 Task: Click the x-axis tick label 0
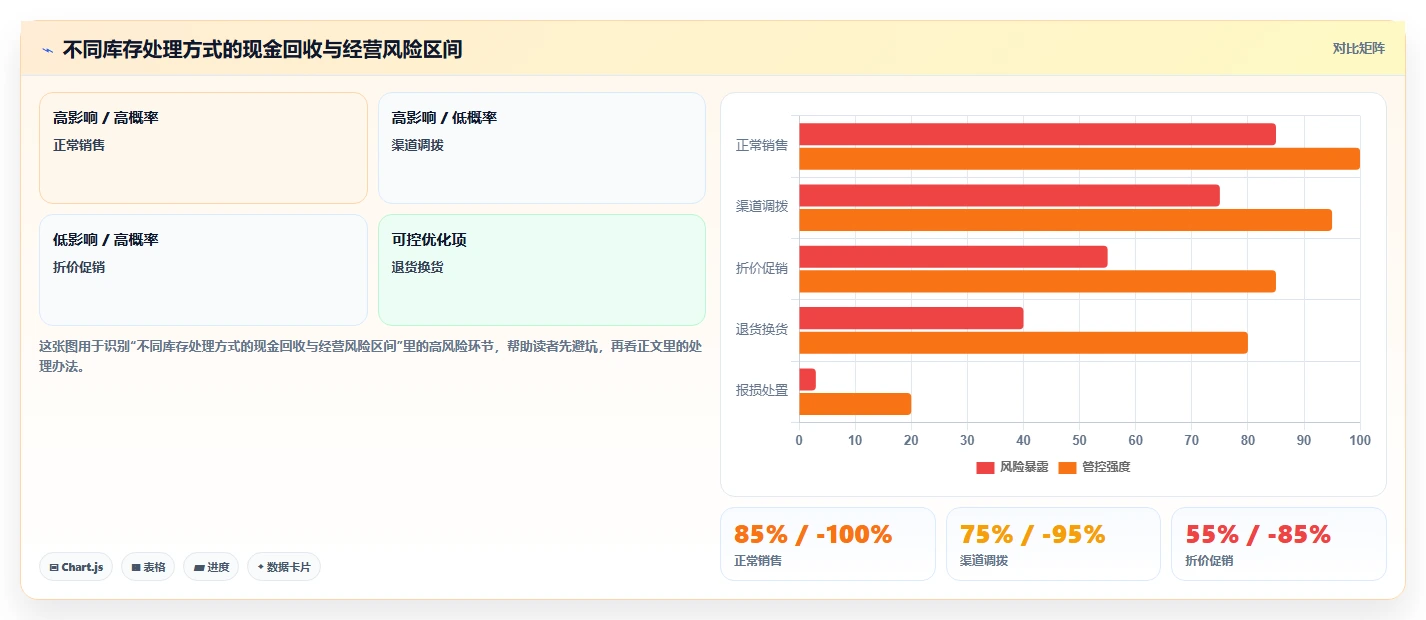click(x=798, y=440)
